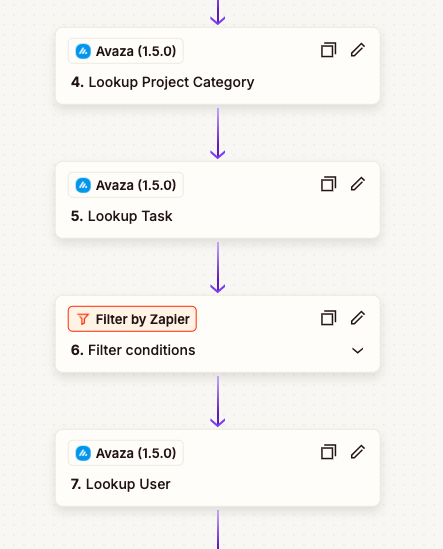
Task: Duplicate the Filter by Zapier step
Action: pos(328,318)
